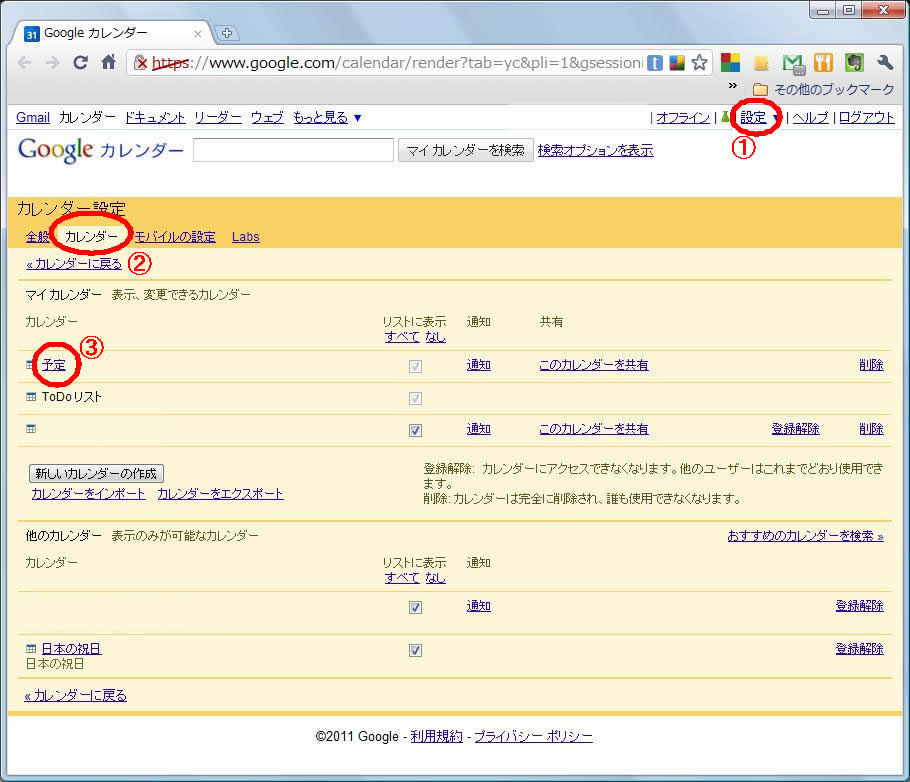The image size is (910, 782).
Task: Open the モバイルの設定 tab
Action: tap(175, 237)
